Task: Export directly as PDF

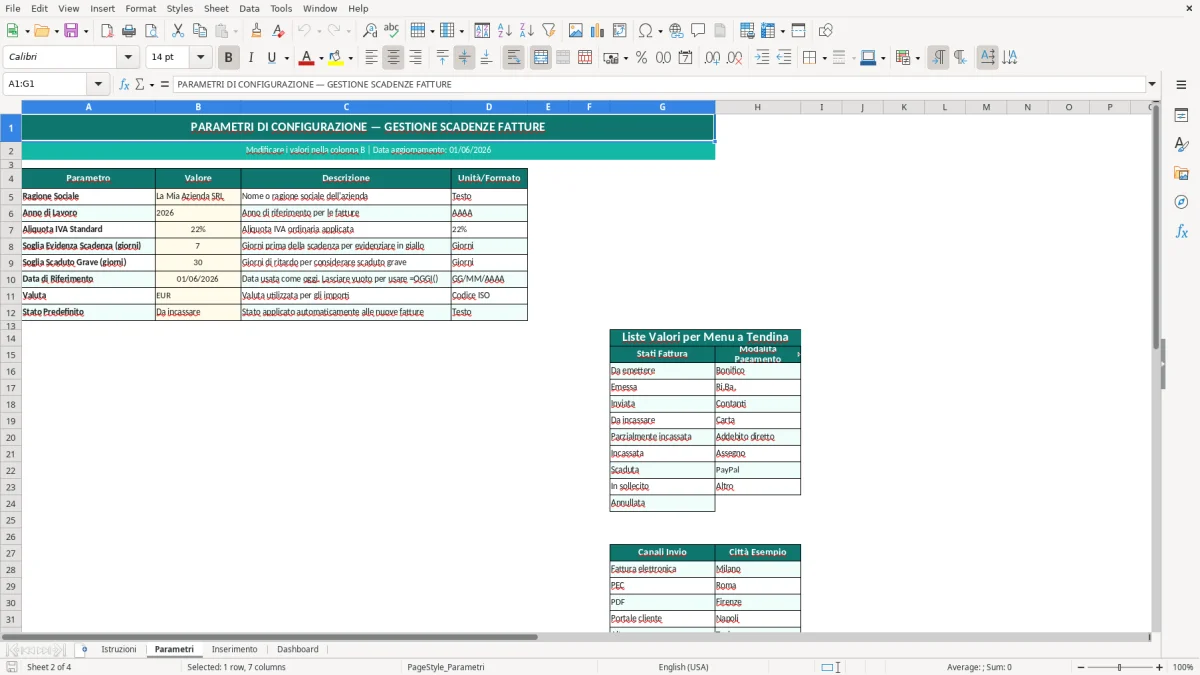Action: pyautogui.click(x=107, y=31)
